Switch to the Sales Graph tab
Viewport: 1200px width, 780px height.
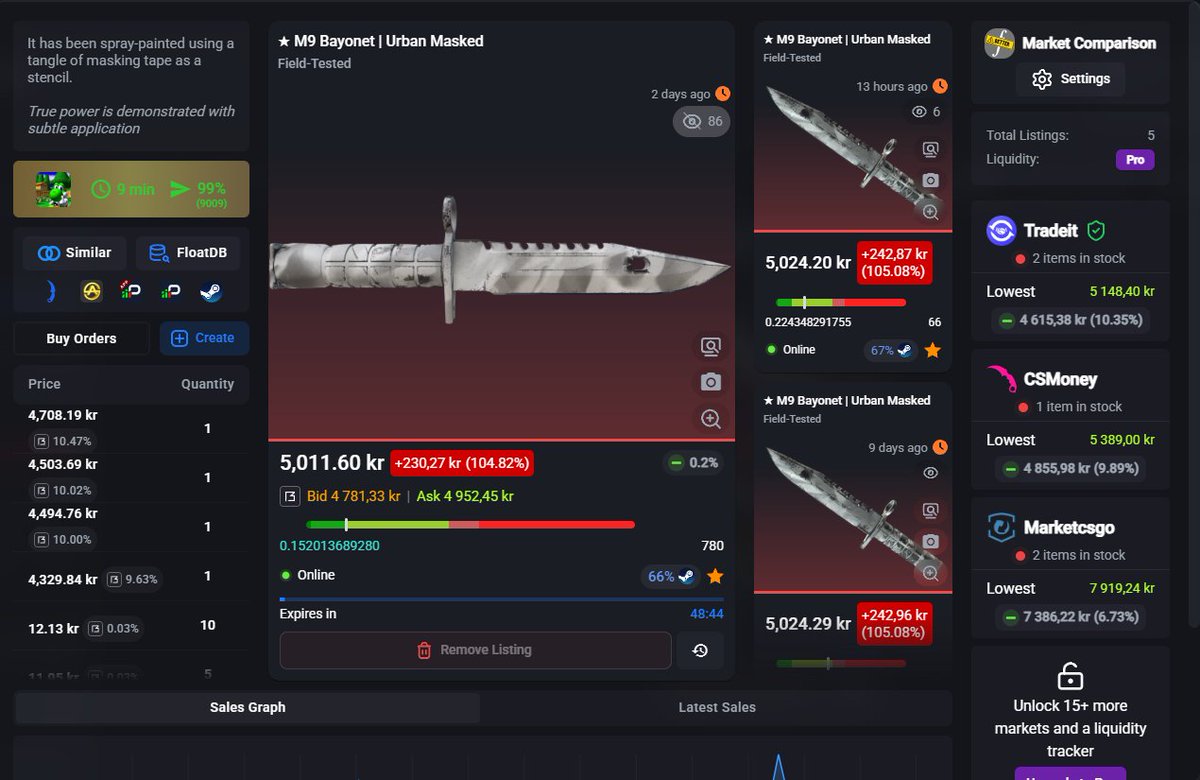(248, 707)
